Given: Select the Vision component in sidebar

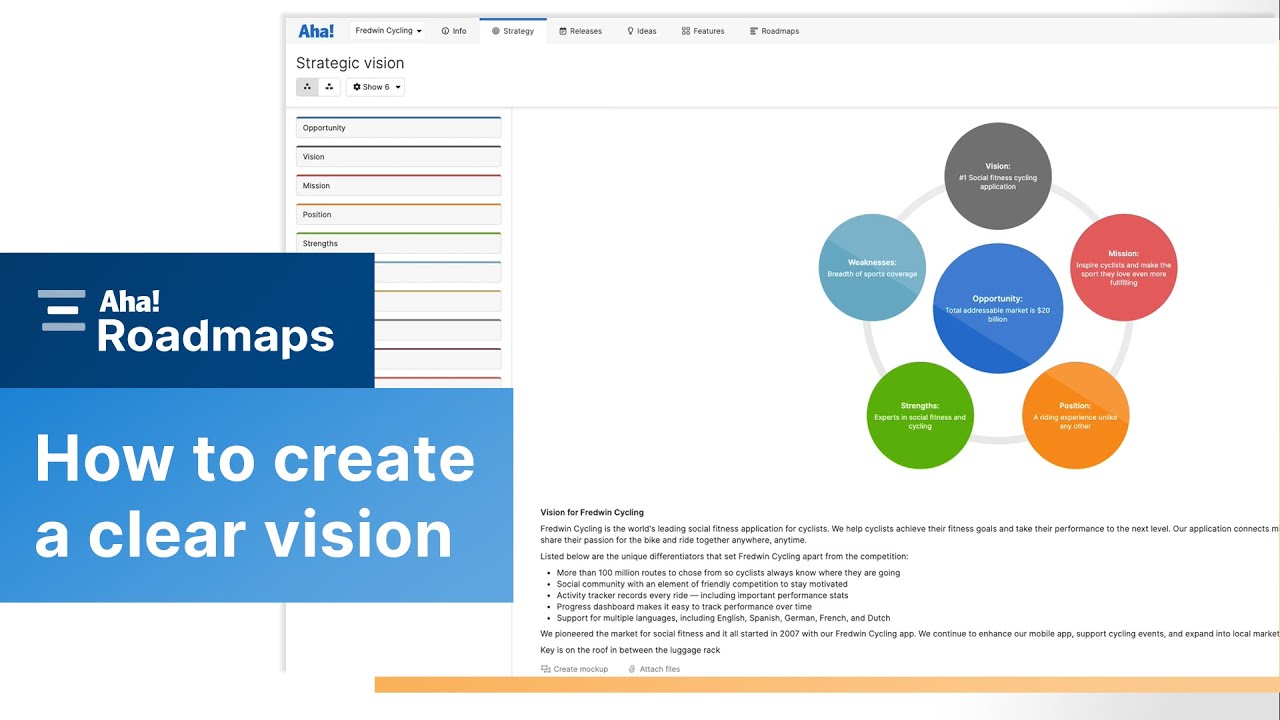Looking at the screenshot, I should pos(398,157).
